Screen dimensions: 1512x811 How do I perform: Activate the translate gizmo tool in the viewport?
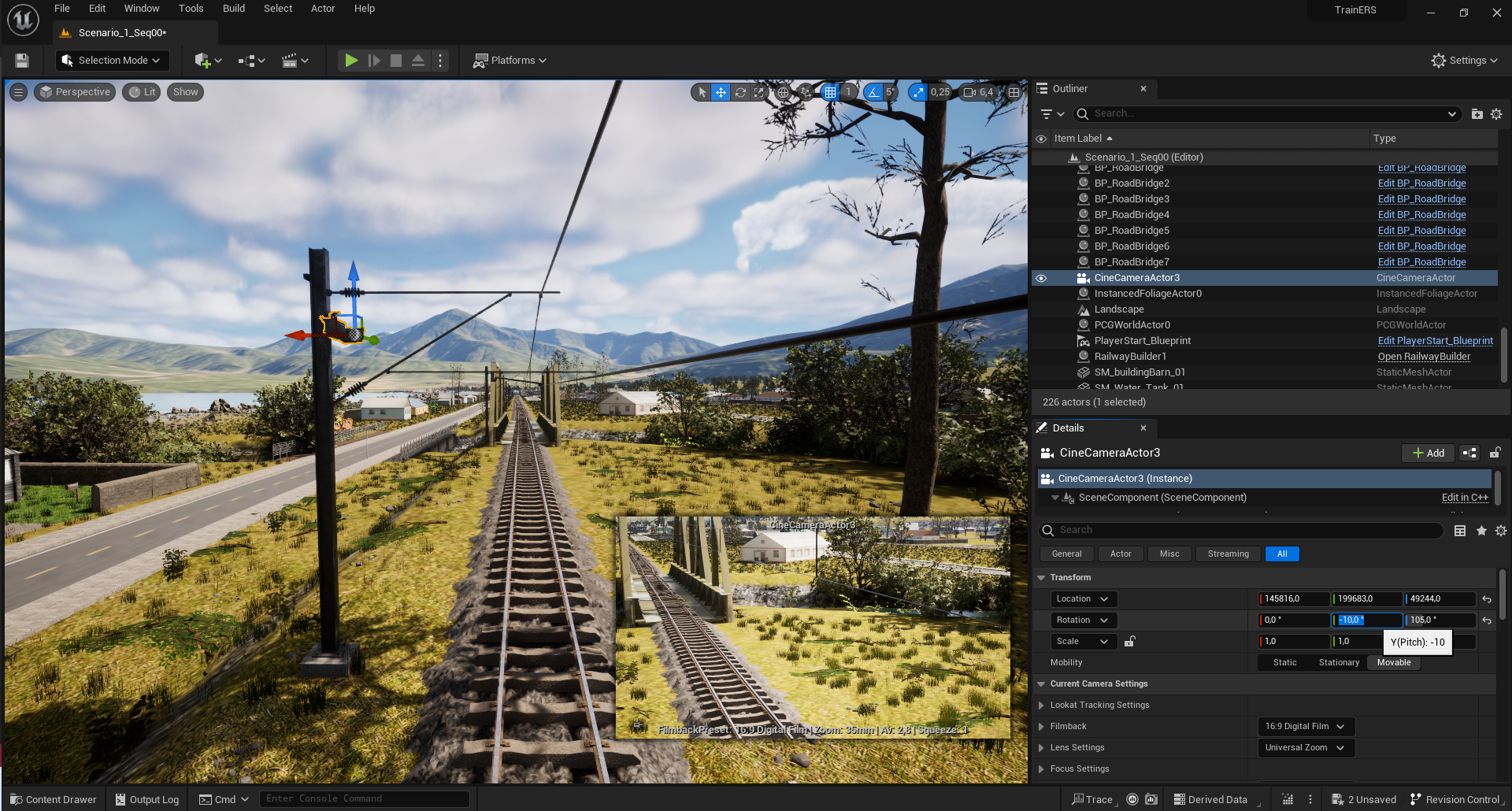click(721, 92)
